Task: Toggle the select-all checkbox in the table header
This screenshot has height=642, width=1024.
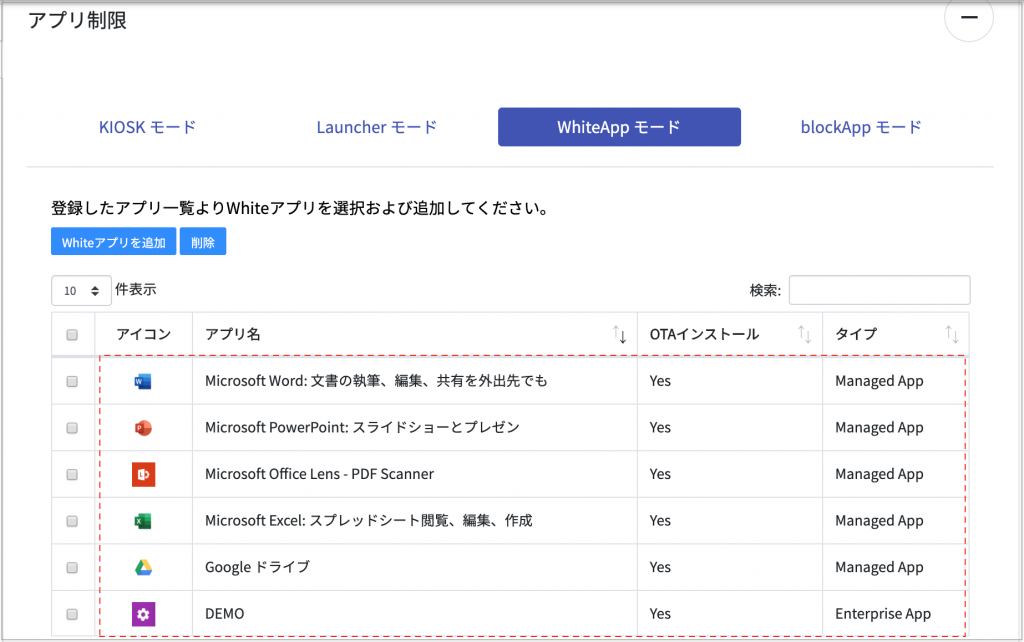Action: pos(72,335)
